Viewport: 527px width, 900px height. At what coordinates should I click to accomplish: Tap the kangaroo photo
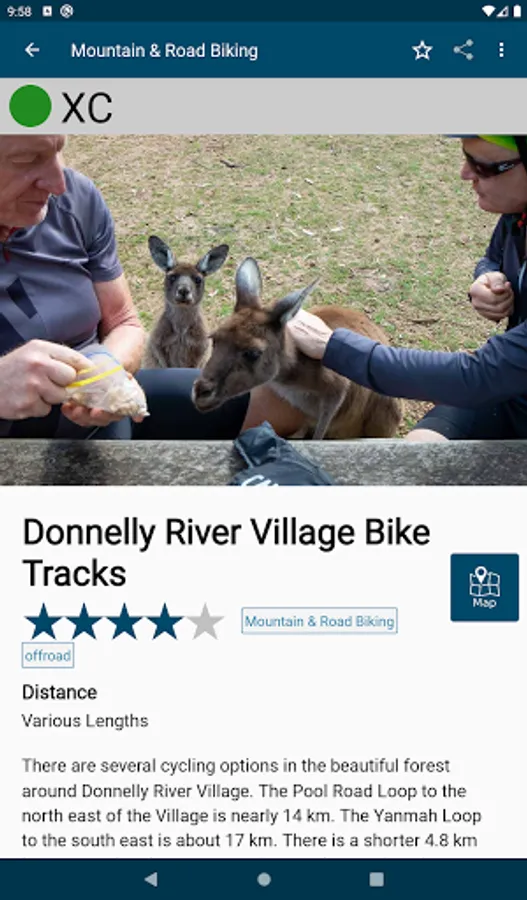click(x=264, y=310)
